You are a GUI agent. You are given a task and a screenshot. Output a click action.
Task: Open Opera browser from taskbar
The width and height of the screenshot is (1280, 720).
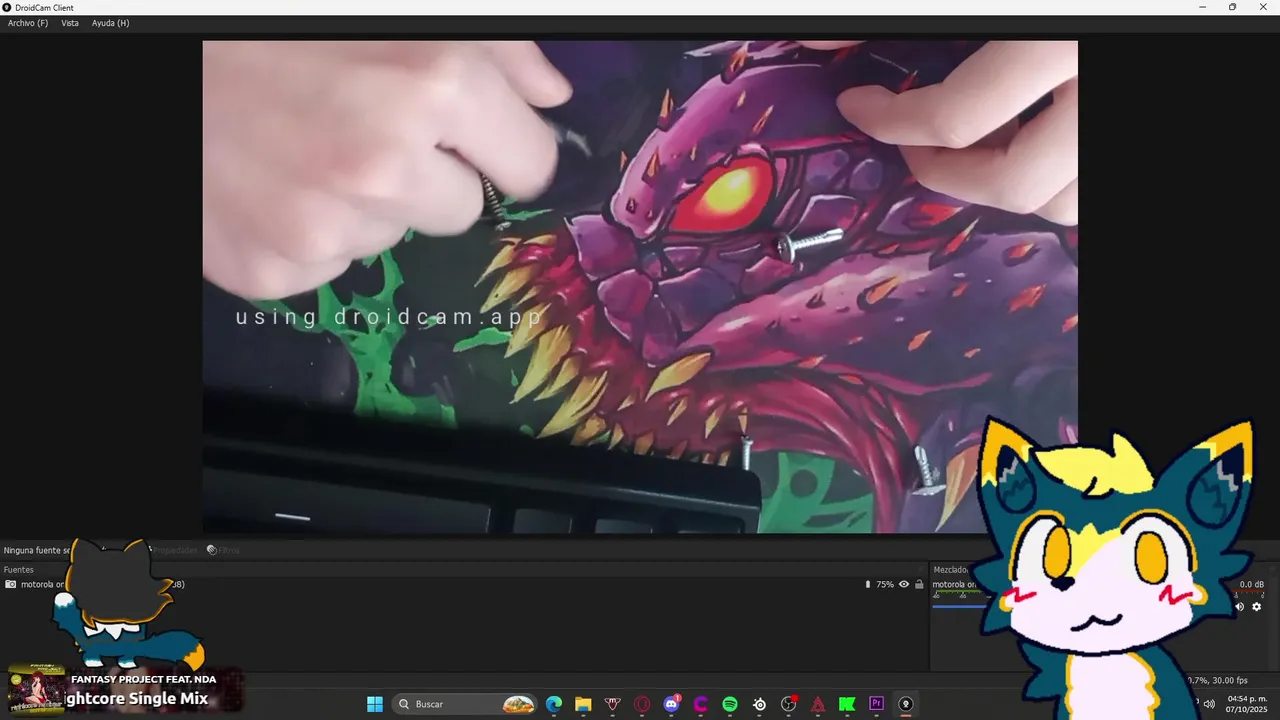(642, 704)
